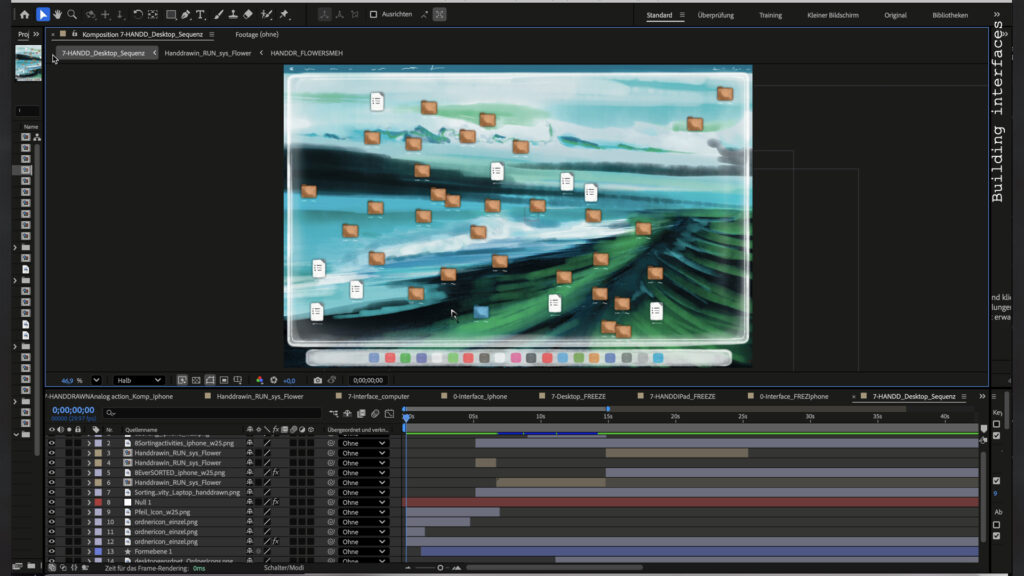Open the Halb resolution dropdown
The height and width of the screenshot is (576, 1024).
pos(138,380)
